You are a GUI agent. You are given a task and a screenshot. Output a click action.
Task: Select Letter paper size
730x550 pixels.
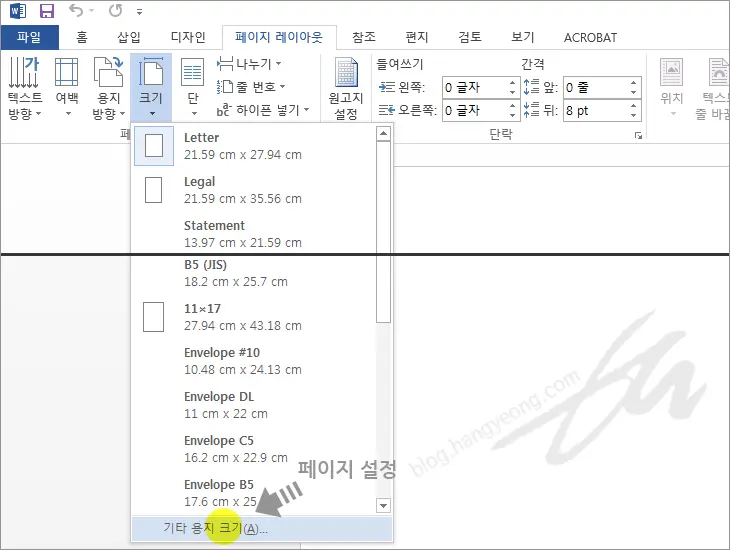click(254, 146)
